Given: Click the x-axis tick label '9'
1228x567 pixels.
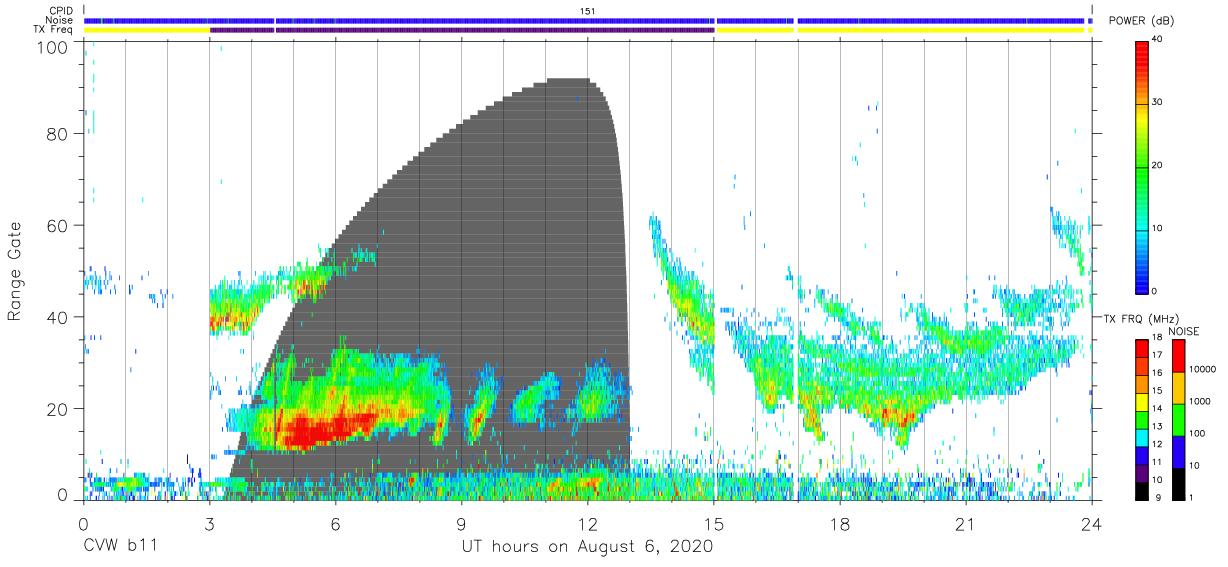Looking at the screenshot, I should (461, 524).
